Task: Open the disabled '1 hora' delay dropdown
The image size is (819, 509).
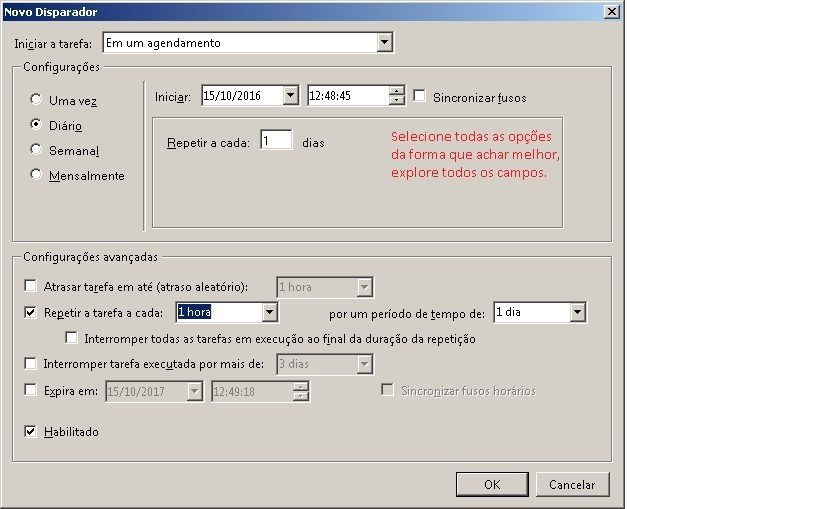Action: (x=365, y=287)
